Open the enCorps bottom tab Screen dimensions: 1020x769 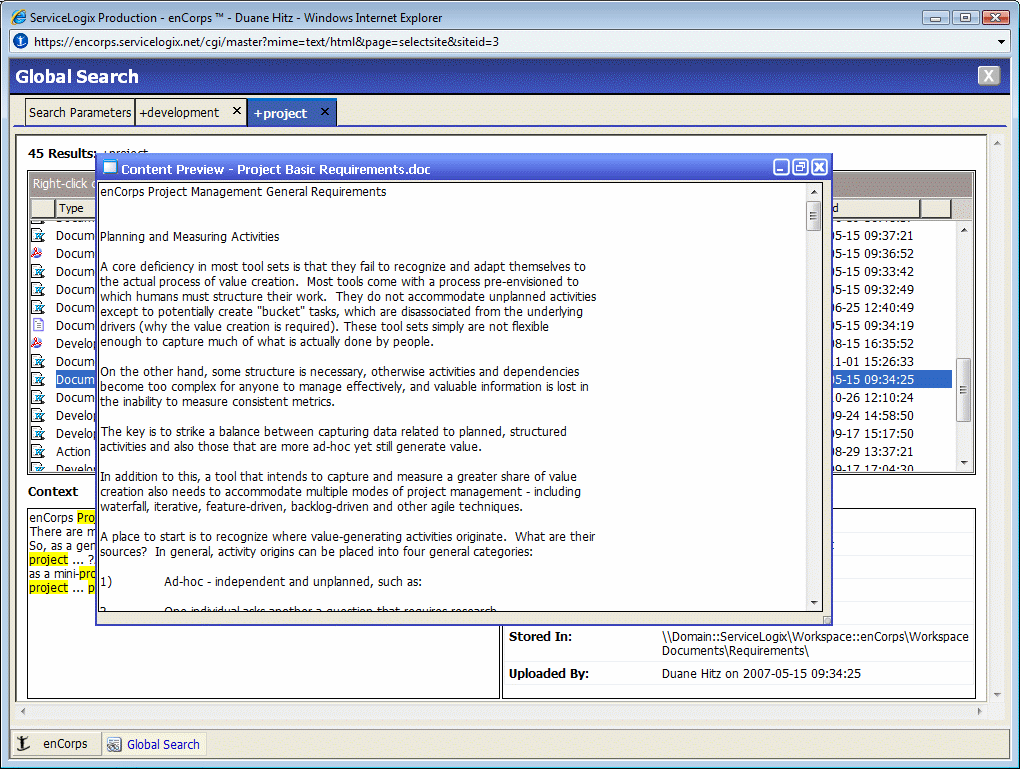[56, 744]
